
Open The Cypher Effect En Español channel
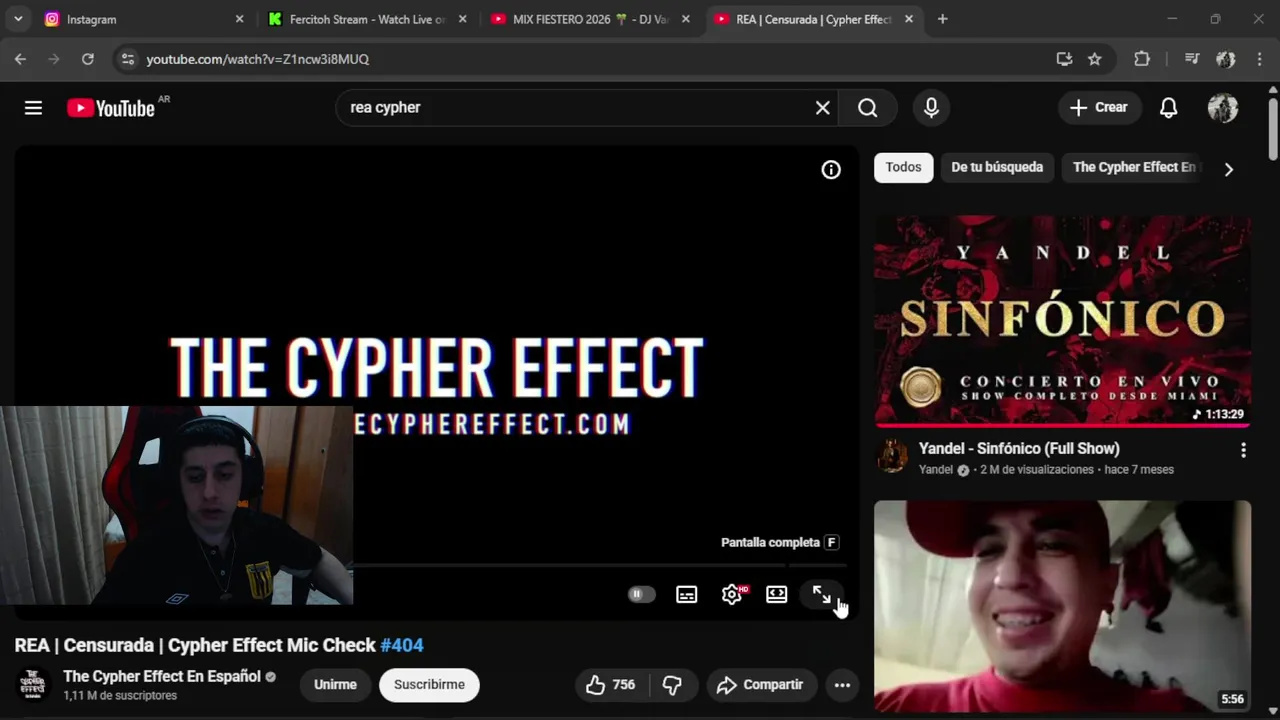click(162, 677)
